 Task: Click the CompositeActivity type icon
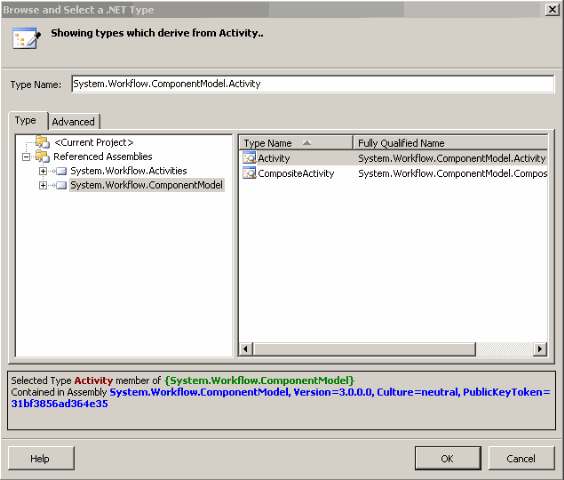[249, 173]
